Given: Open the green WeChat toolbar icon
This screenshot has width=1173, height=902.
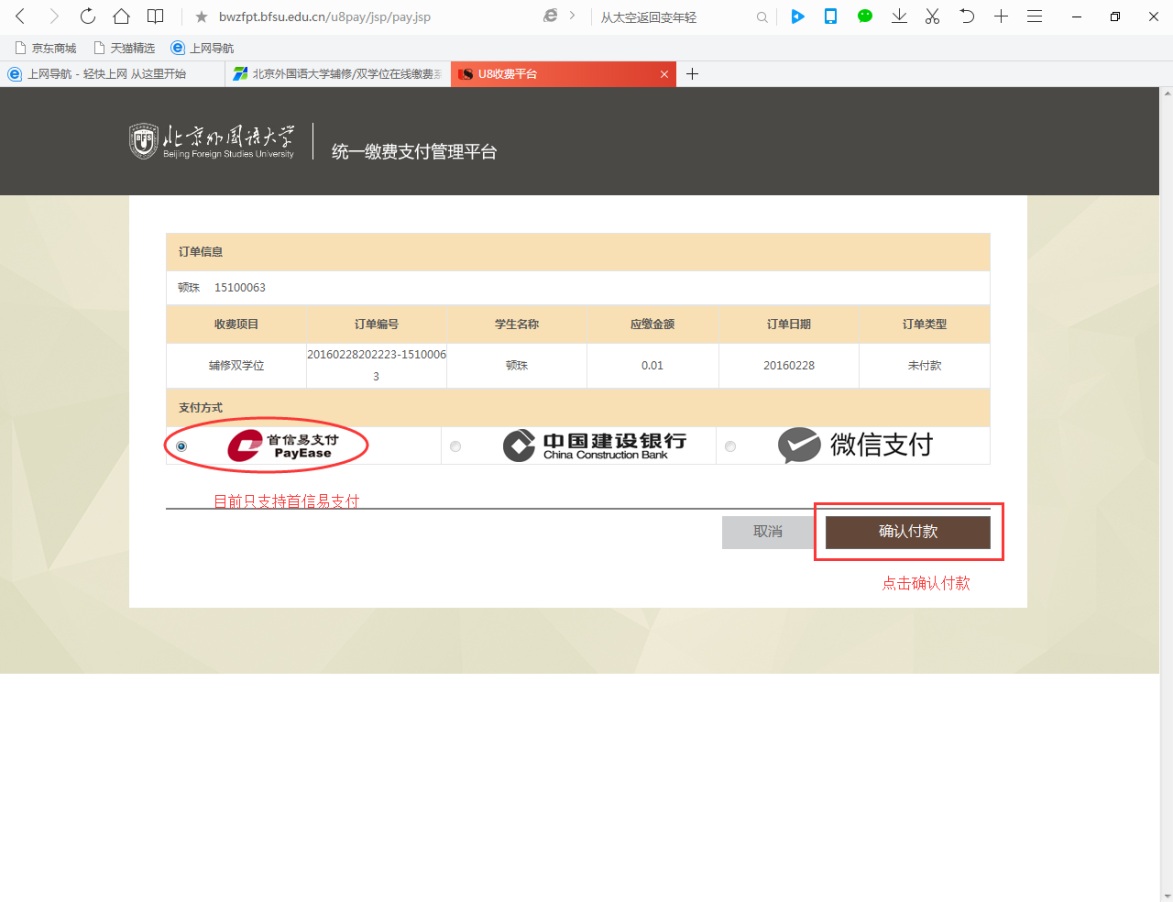Looking at the screenshot, I should (865, 16).
